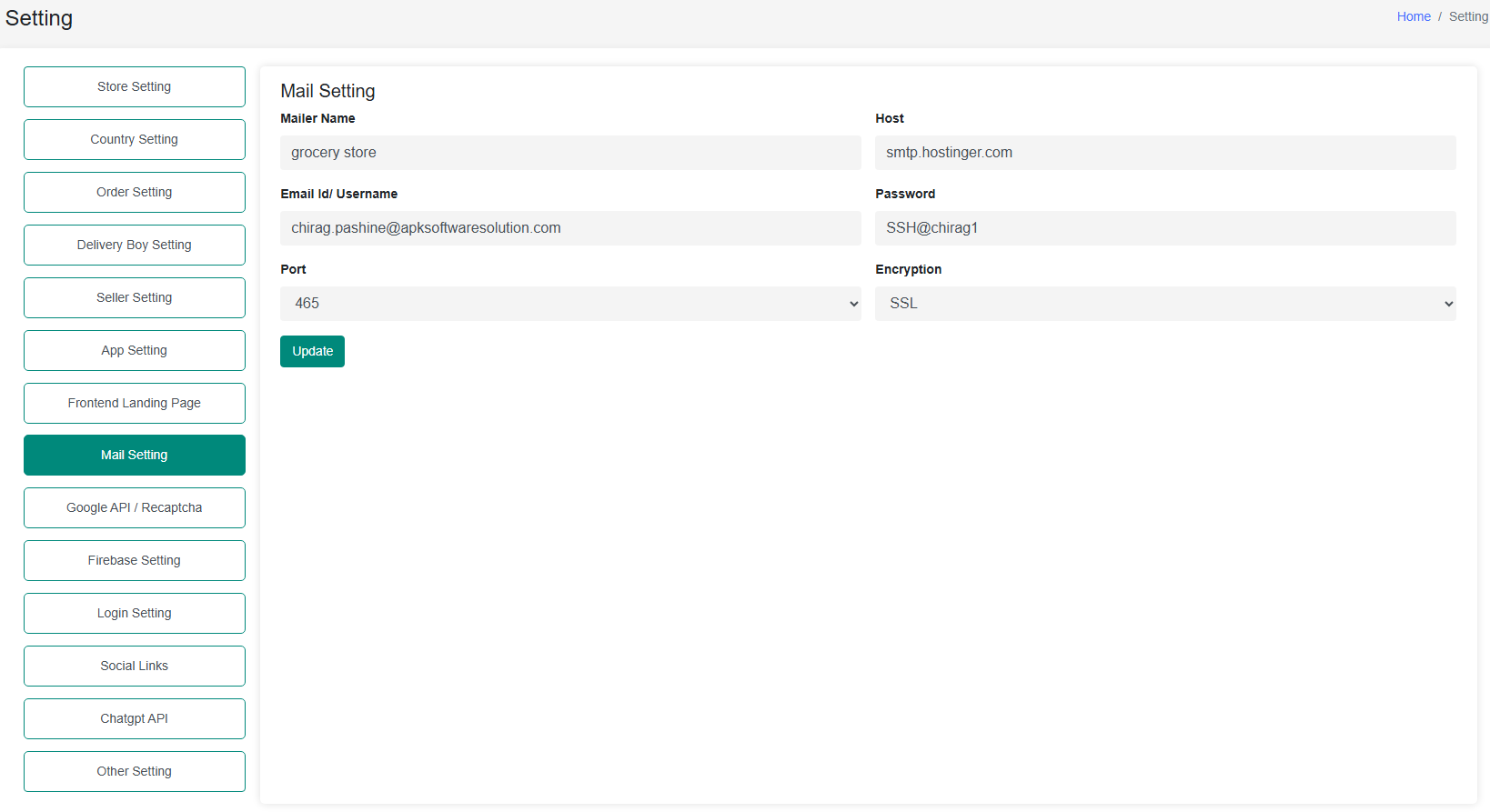Click the Encryption label
Screen dimensions: 1490x812
(908, 269)
